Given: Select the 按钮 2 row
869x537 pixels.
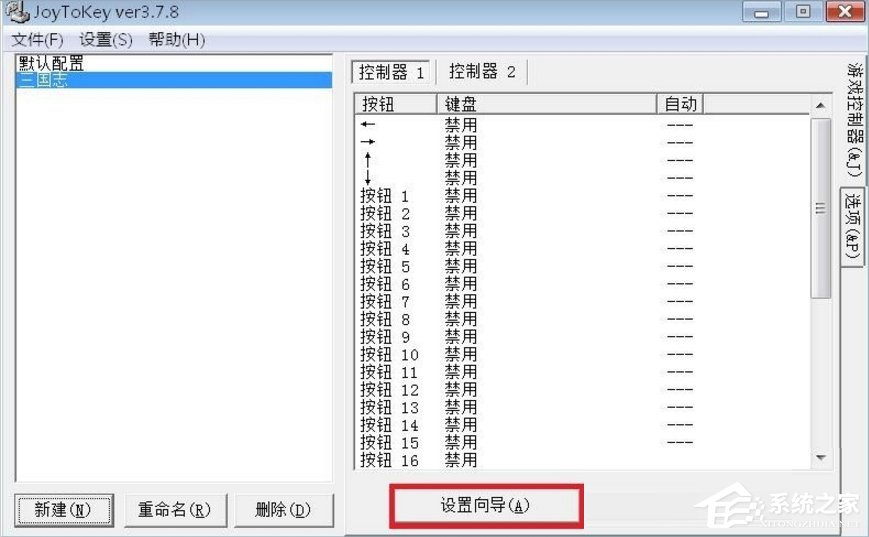Looking at the screenshot, I should click(x=582, y=213).
